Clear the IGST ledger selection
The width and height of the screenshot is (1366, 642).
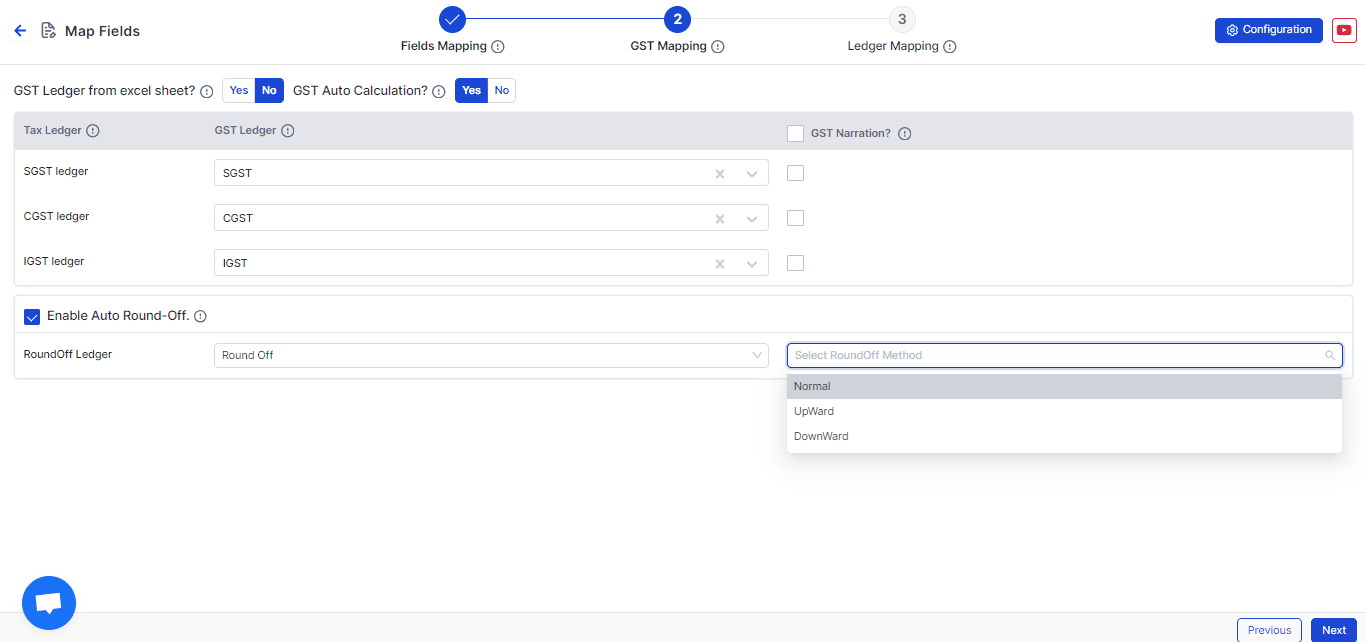(x=719, y=264)
